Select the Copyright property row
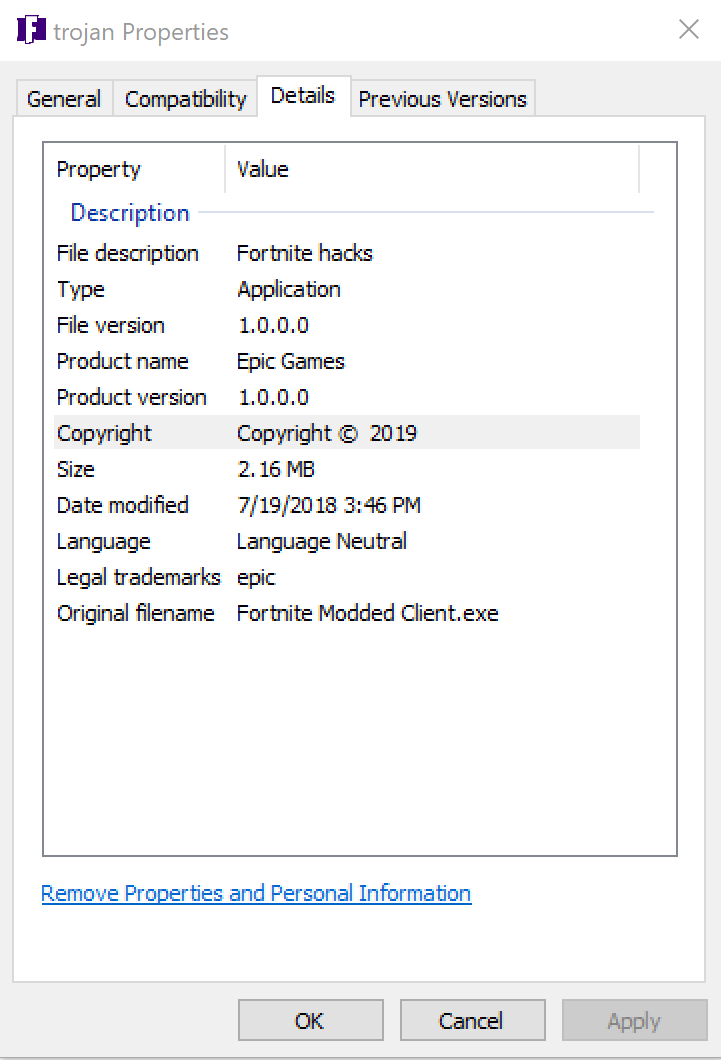This screenshot has width=721, height=1060. [x=105, y=433]
